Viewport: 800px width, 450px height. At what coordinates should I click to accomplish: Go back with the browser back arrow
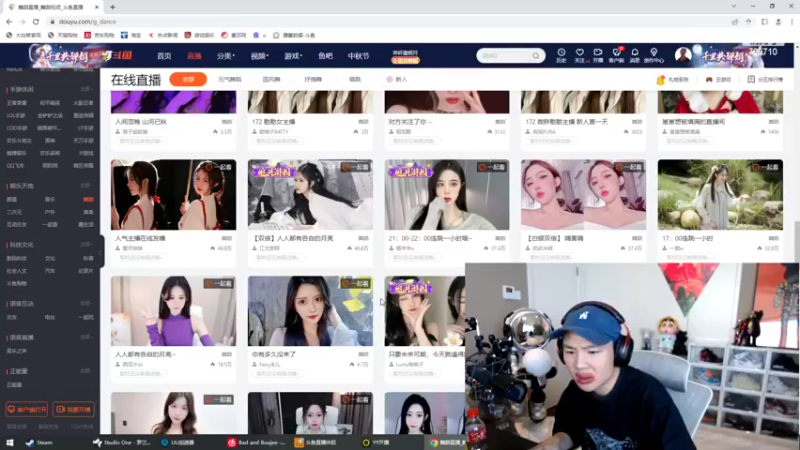pyautogui.click(x=9, y=21)
